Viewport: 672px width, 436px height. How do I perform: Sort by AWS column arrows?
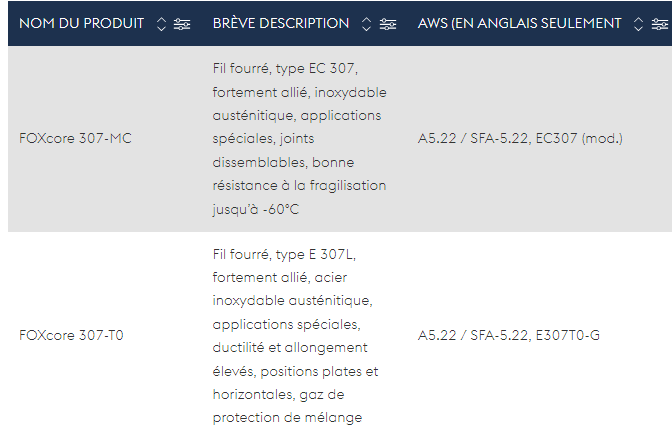point(638,24)
